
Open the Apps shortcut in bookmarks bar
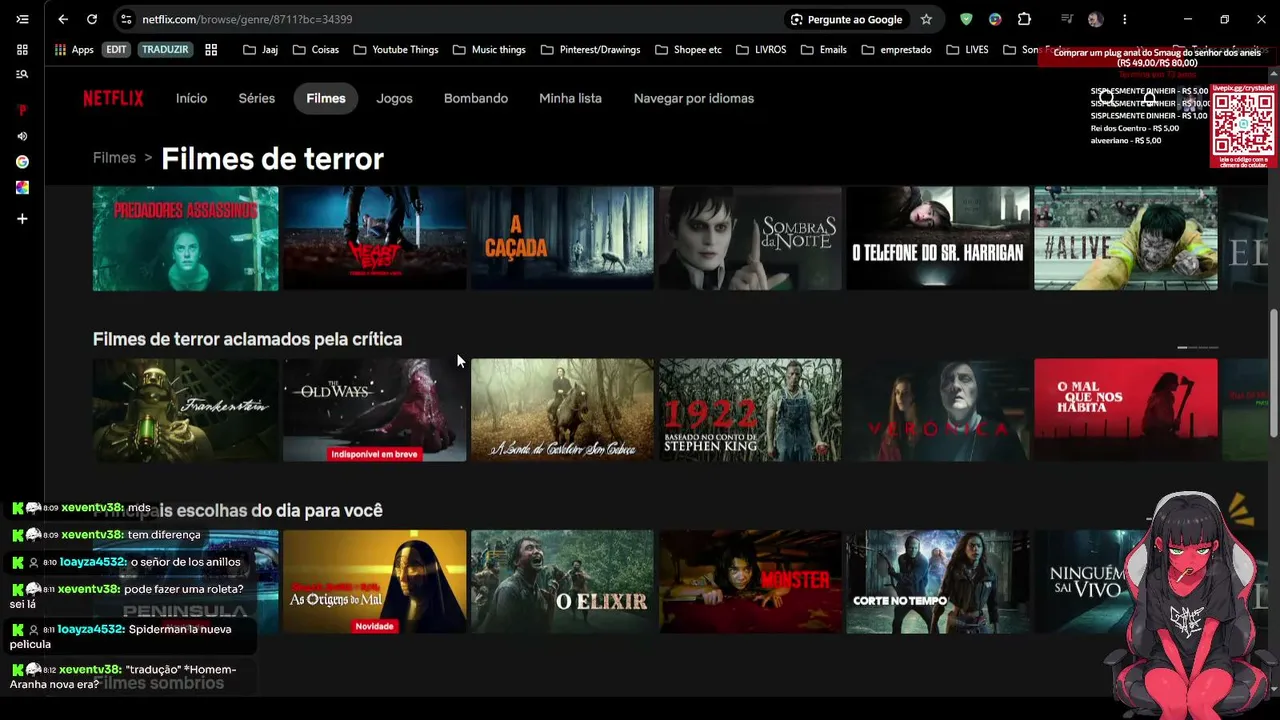click(74, 50)
